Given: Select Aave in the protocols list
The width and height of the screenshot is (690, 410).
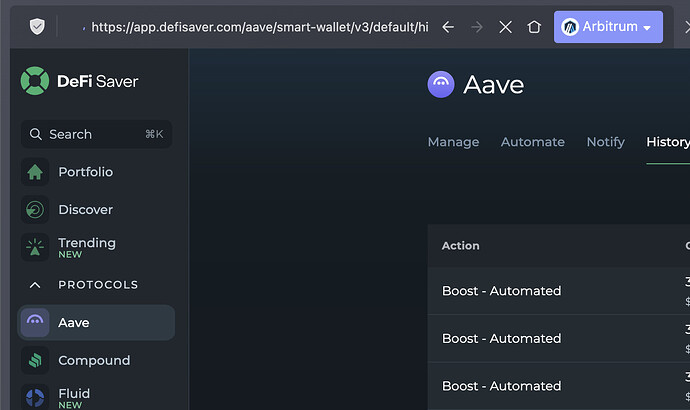Looking at the screenshot, I should click(x=96, y=323).
